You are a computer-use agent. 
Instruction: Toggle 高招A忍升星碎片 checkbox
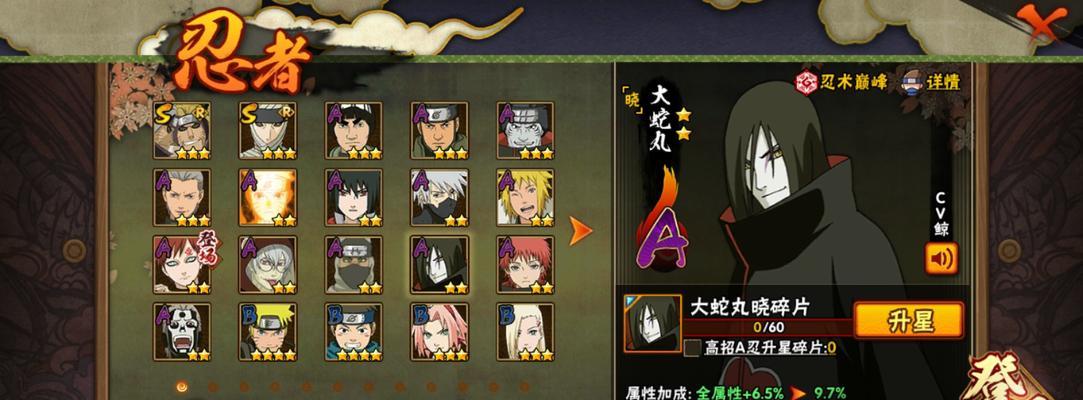coord(692,347)
